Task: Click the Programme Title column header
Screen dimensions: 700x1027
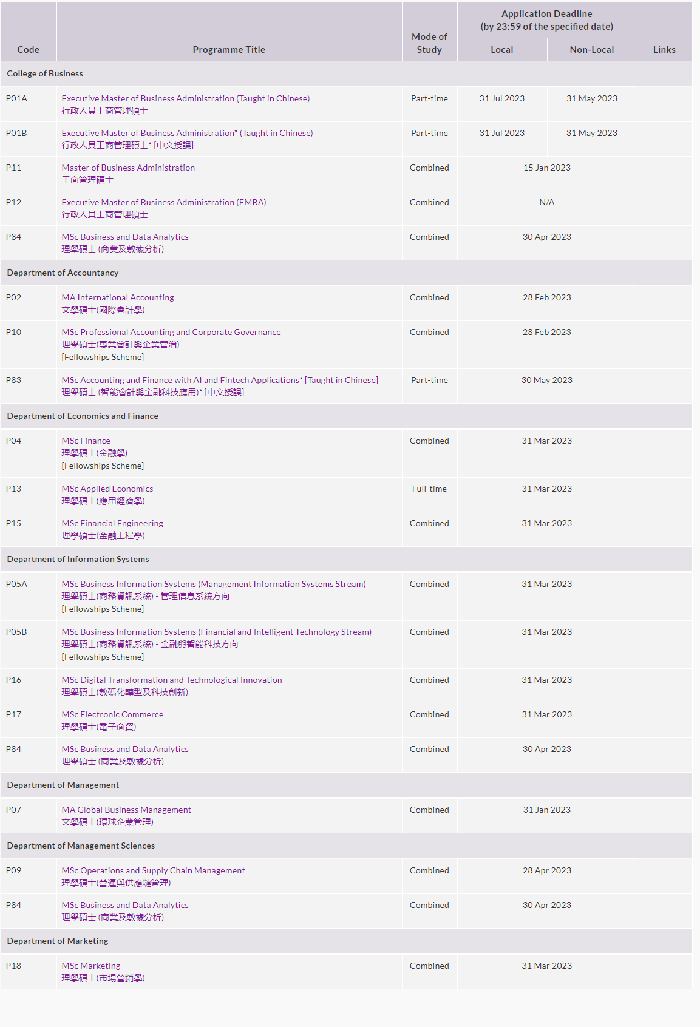Action: [229, 50]
